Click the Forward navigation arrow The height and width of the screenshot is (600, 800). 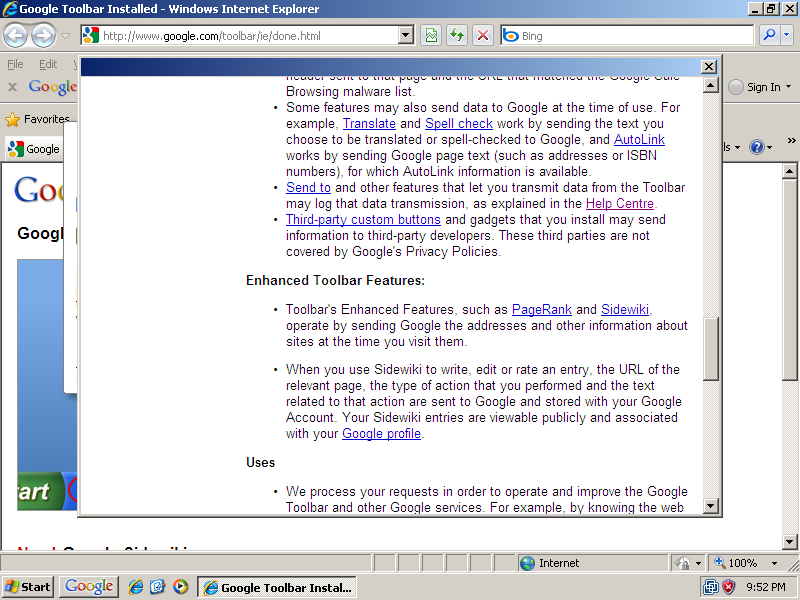tap(43, 36)
